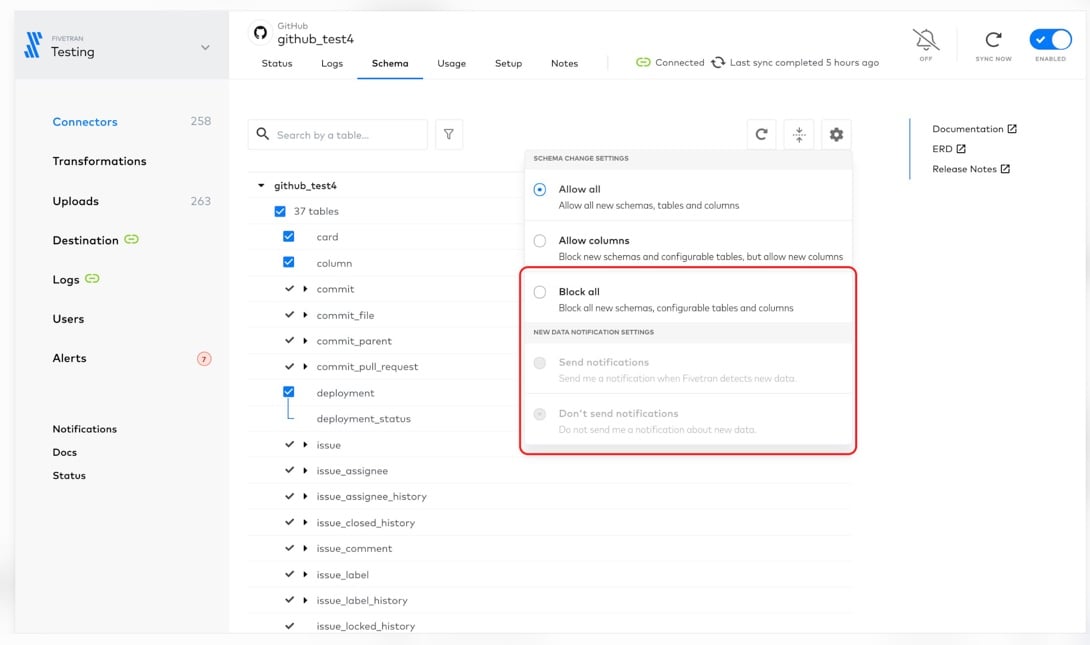Click the collapse all tables icon
Screen dimensions: 1090x645
[799, 134]
